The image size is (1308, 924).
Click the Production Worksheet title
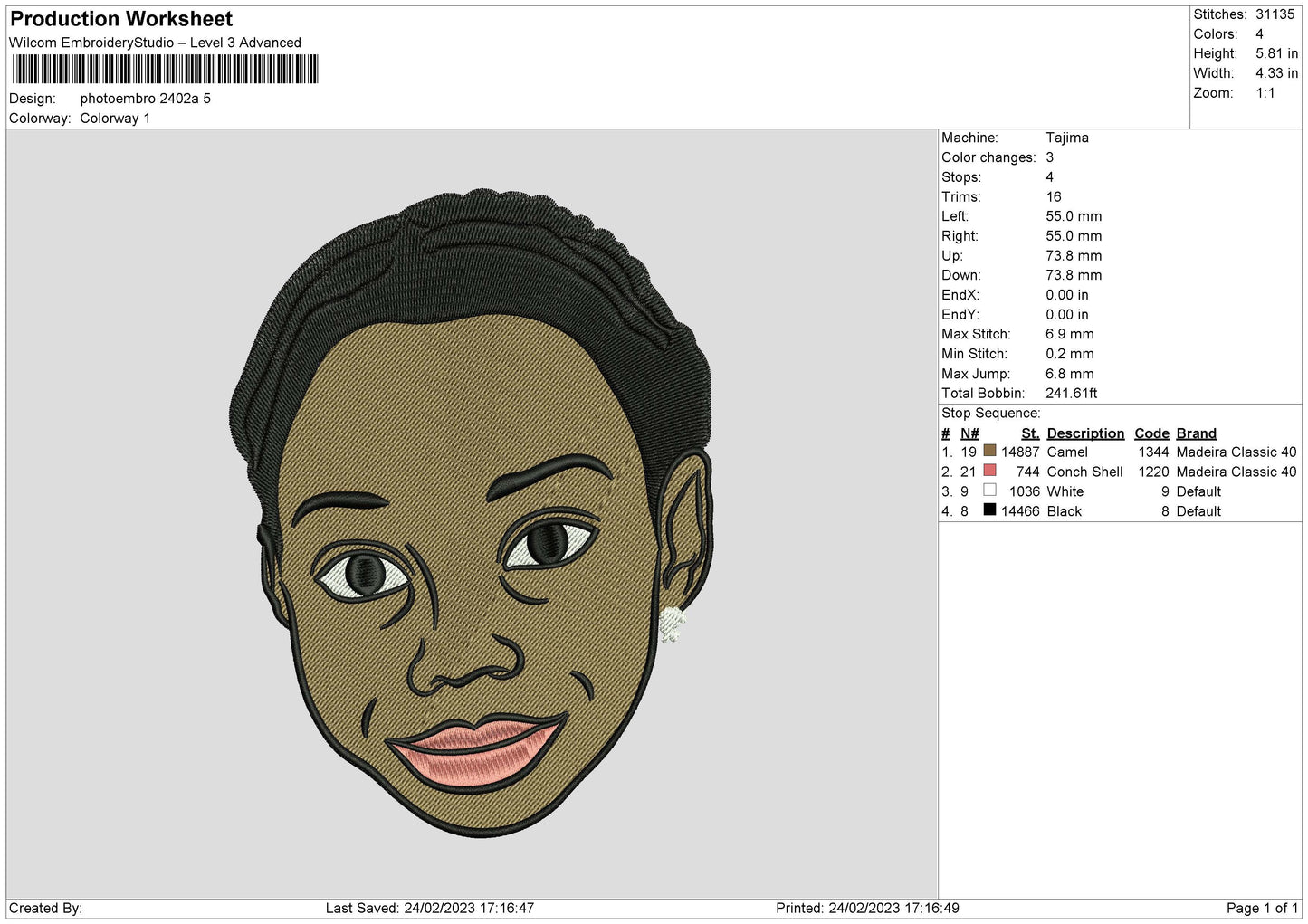click(121, 19)
